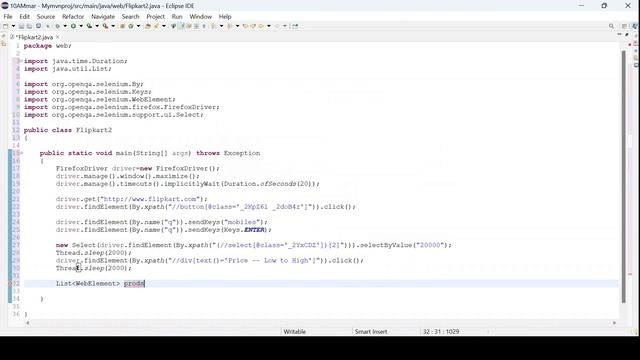Open the Back history dropdown arrow
Viewport: 640px width, 360px height.
tap(269, 26)
